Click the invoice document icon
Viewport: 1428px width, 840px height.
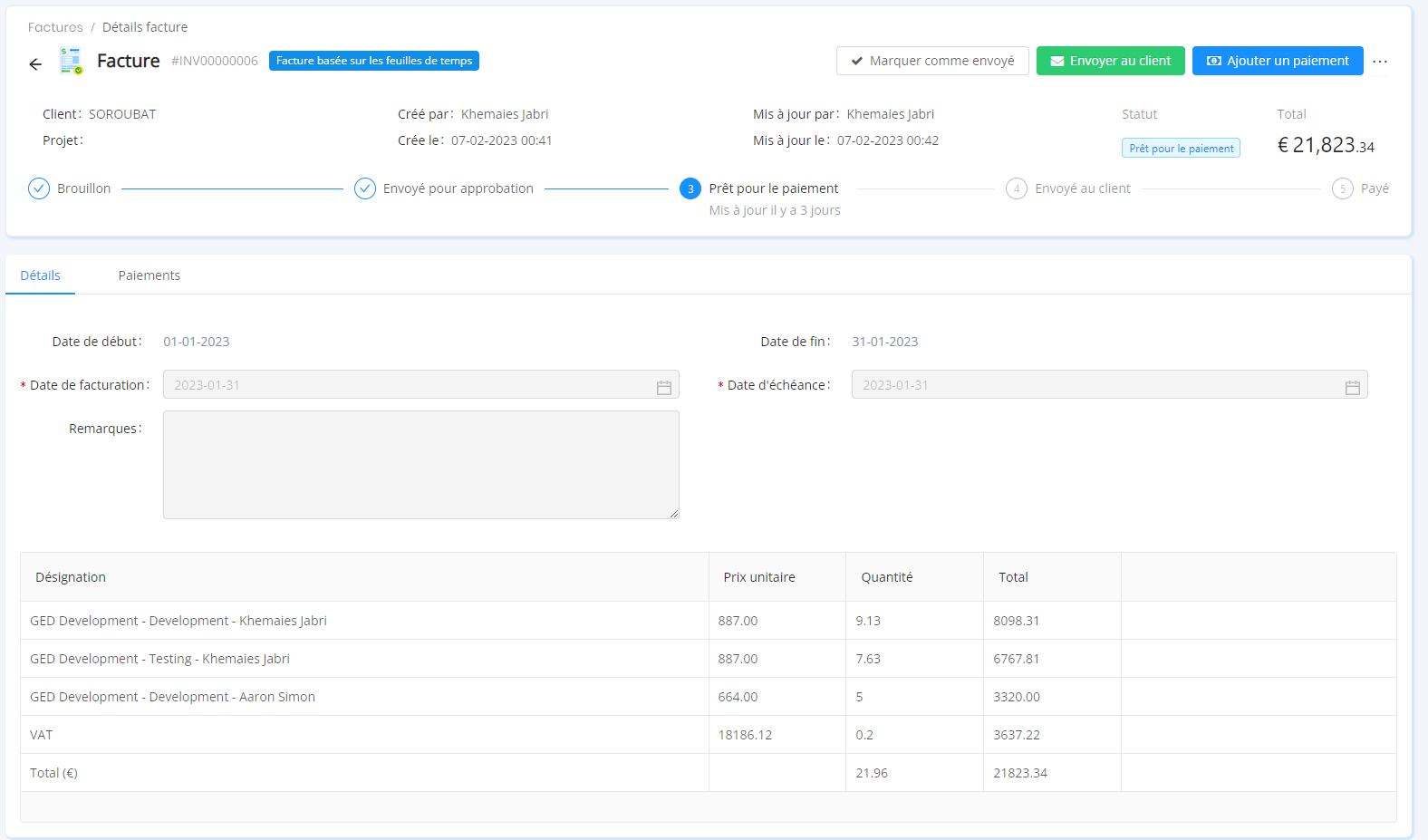tap(71, 62)
